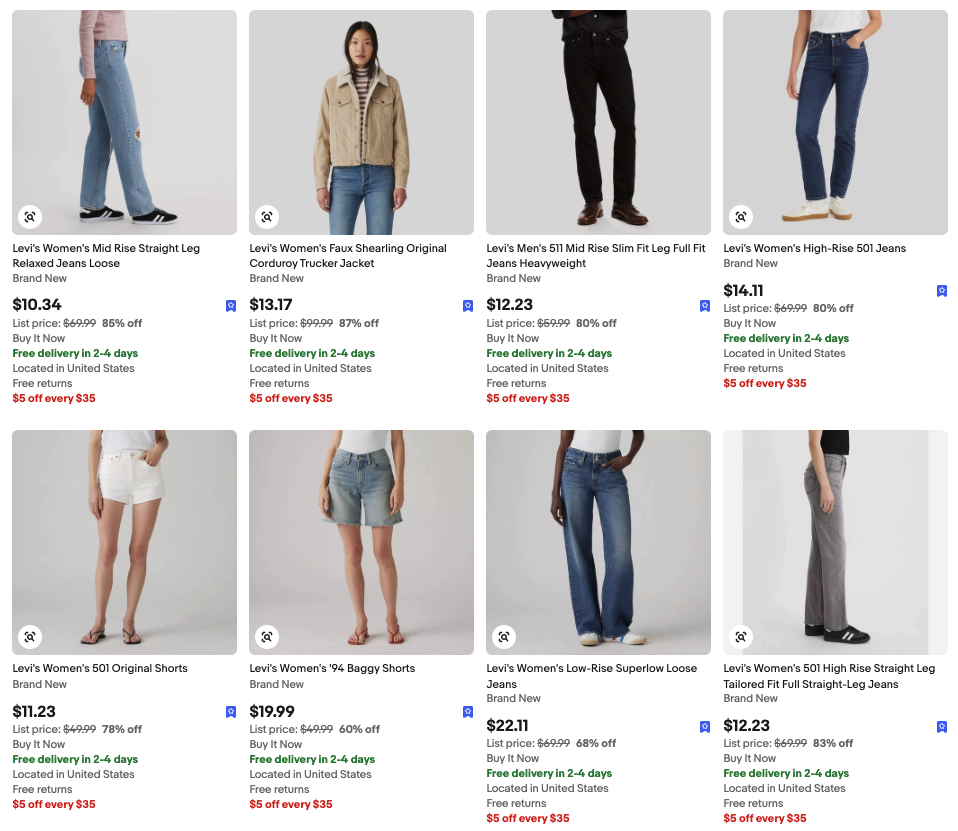Click blue badge icon beside $14.11 price
The image size is (958, 831).
pyautogui.click(x=942, y=291)
